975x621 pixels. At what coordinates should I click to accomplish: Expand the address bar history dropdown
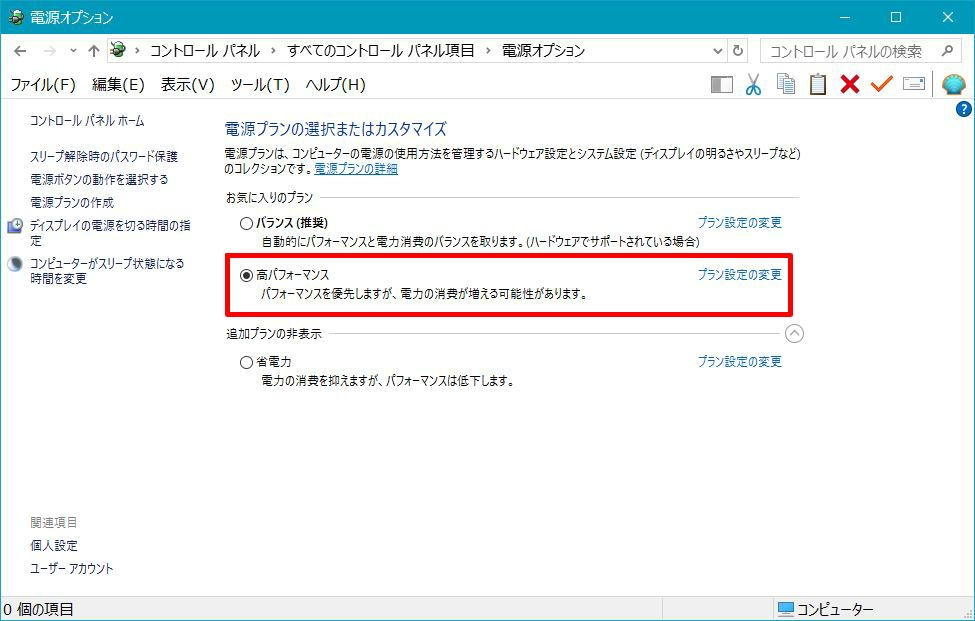(718, 51)
